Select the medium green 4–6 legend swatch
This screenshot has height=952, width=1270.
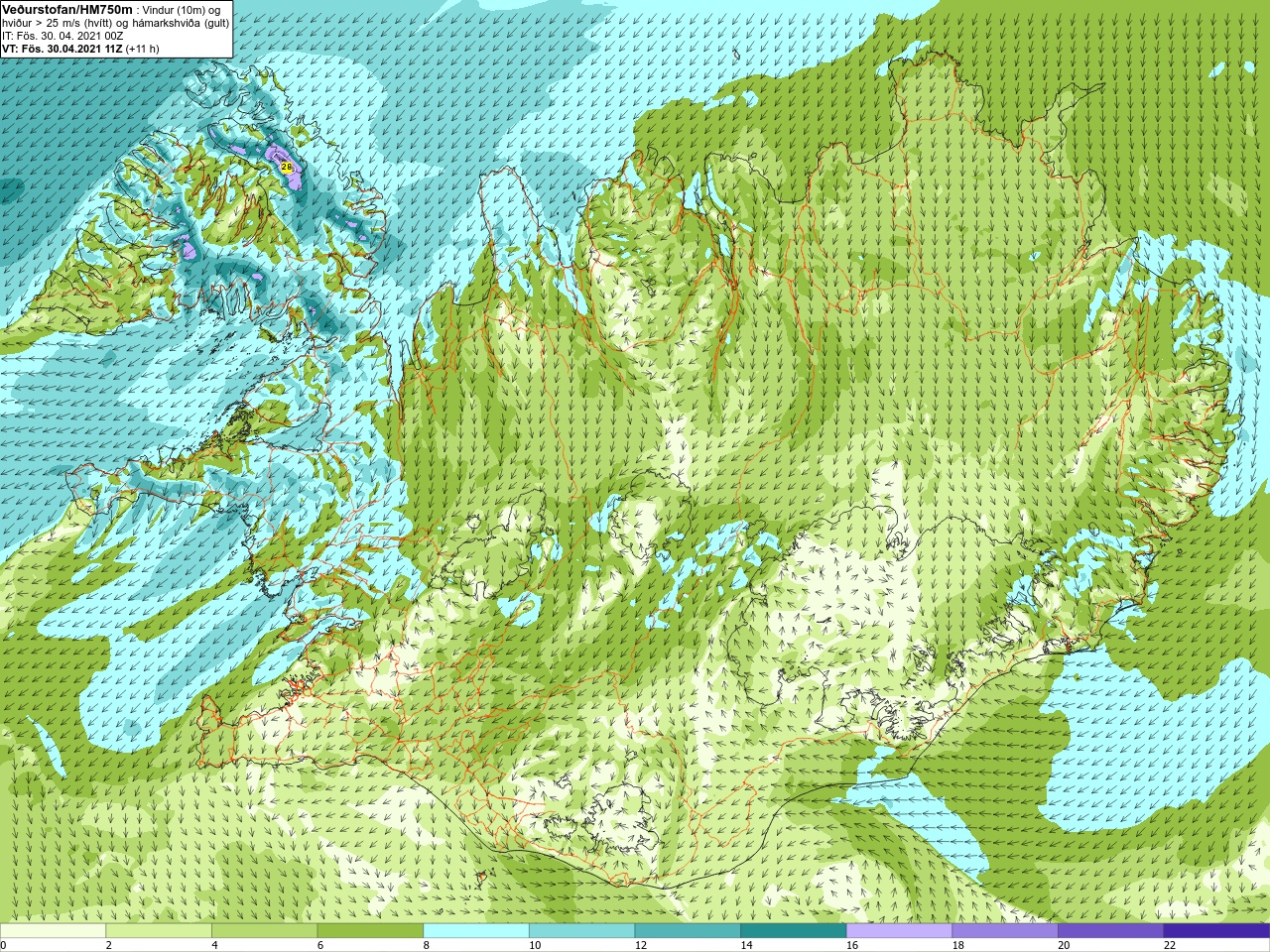click(x=264, y=930)
